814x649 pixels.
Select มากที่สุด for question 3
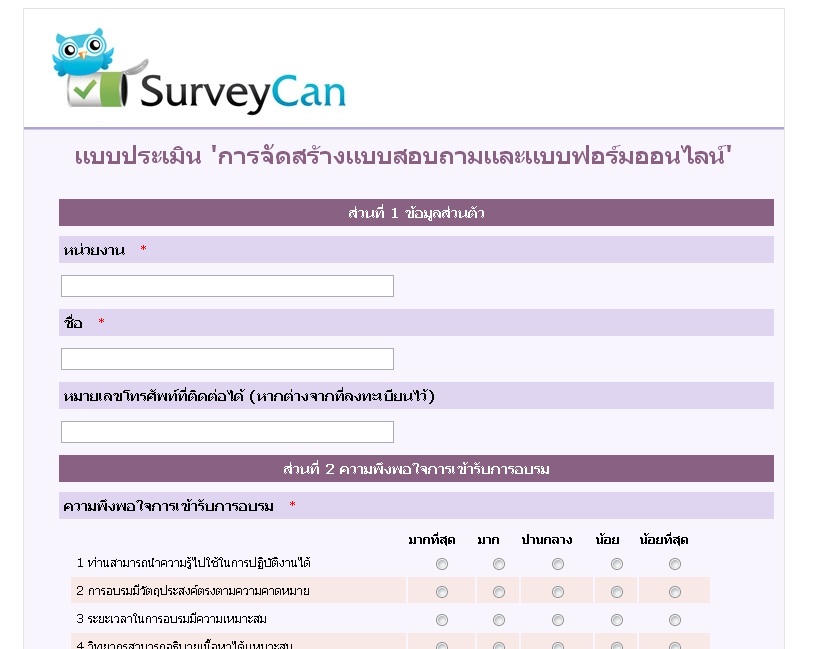pos(442,620)
